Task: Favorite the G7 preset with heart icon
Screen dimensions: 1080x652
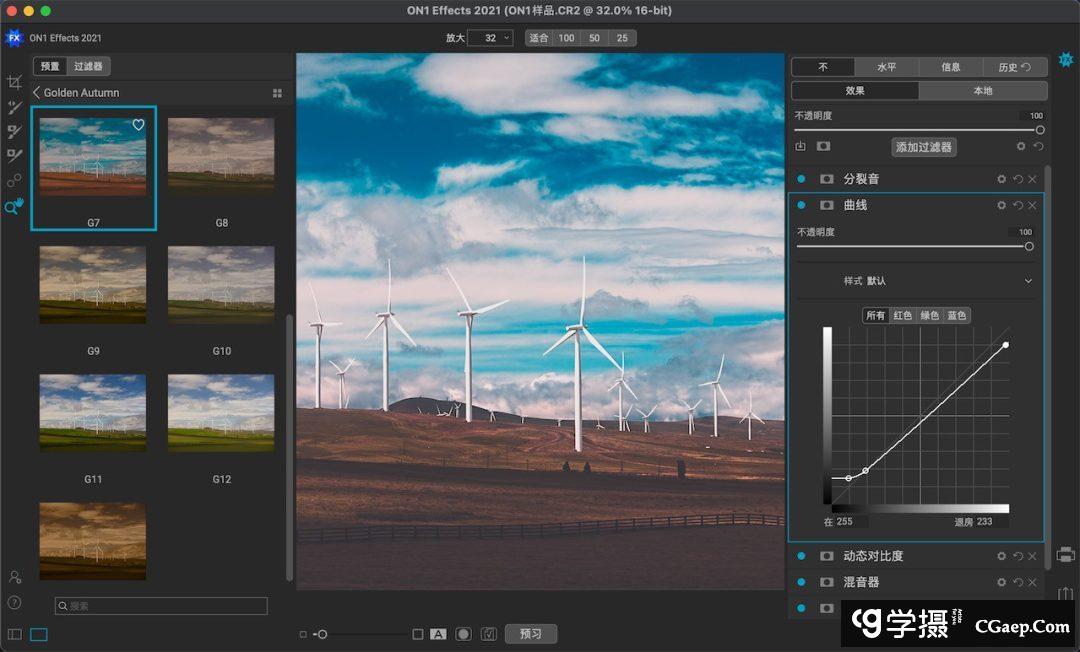Action: coord(139,125)
